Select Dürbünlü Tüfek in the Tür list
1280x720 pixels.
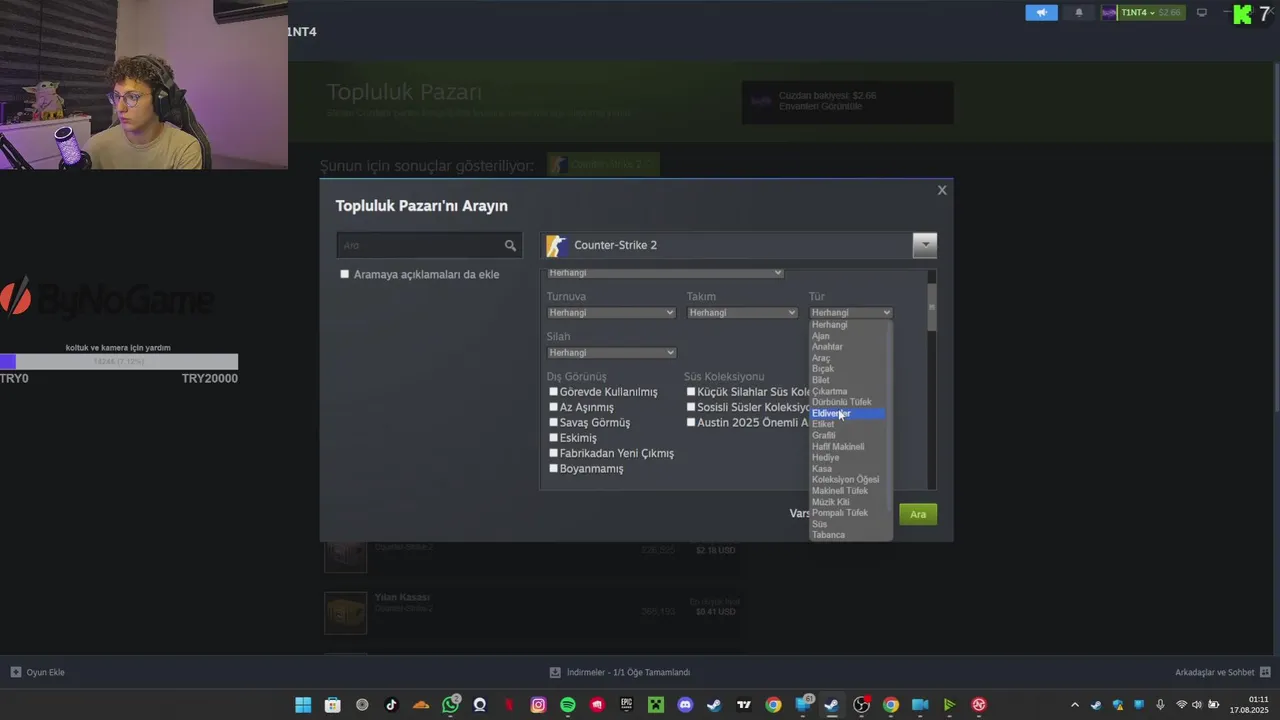[x=847, y=402]
